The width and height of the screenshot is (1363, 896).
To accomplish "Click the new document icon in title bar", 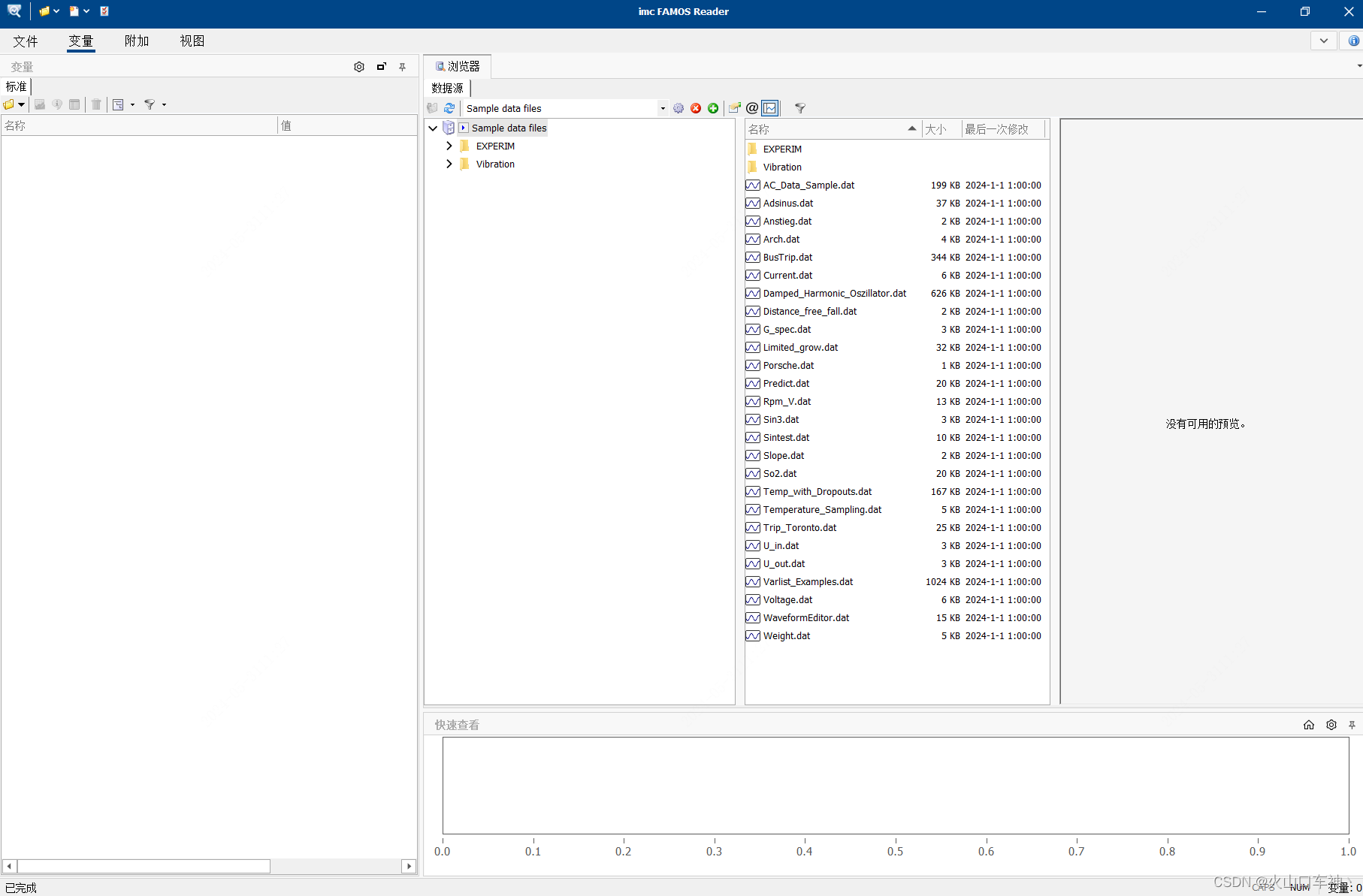I will 74,11.
